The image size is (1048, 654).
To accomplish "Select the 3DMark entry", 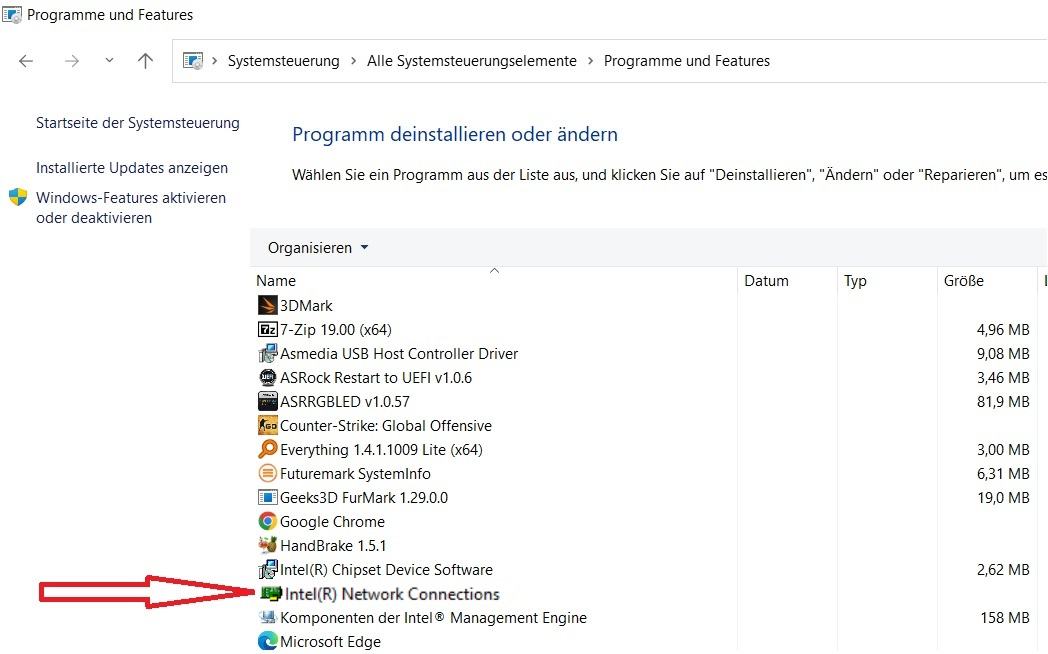I will [306, 305].
